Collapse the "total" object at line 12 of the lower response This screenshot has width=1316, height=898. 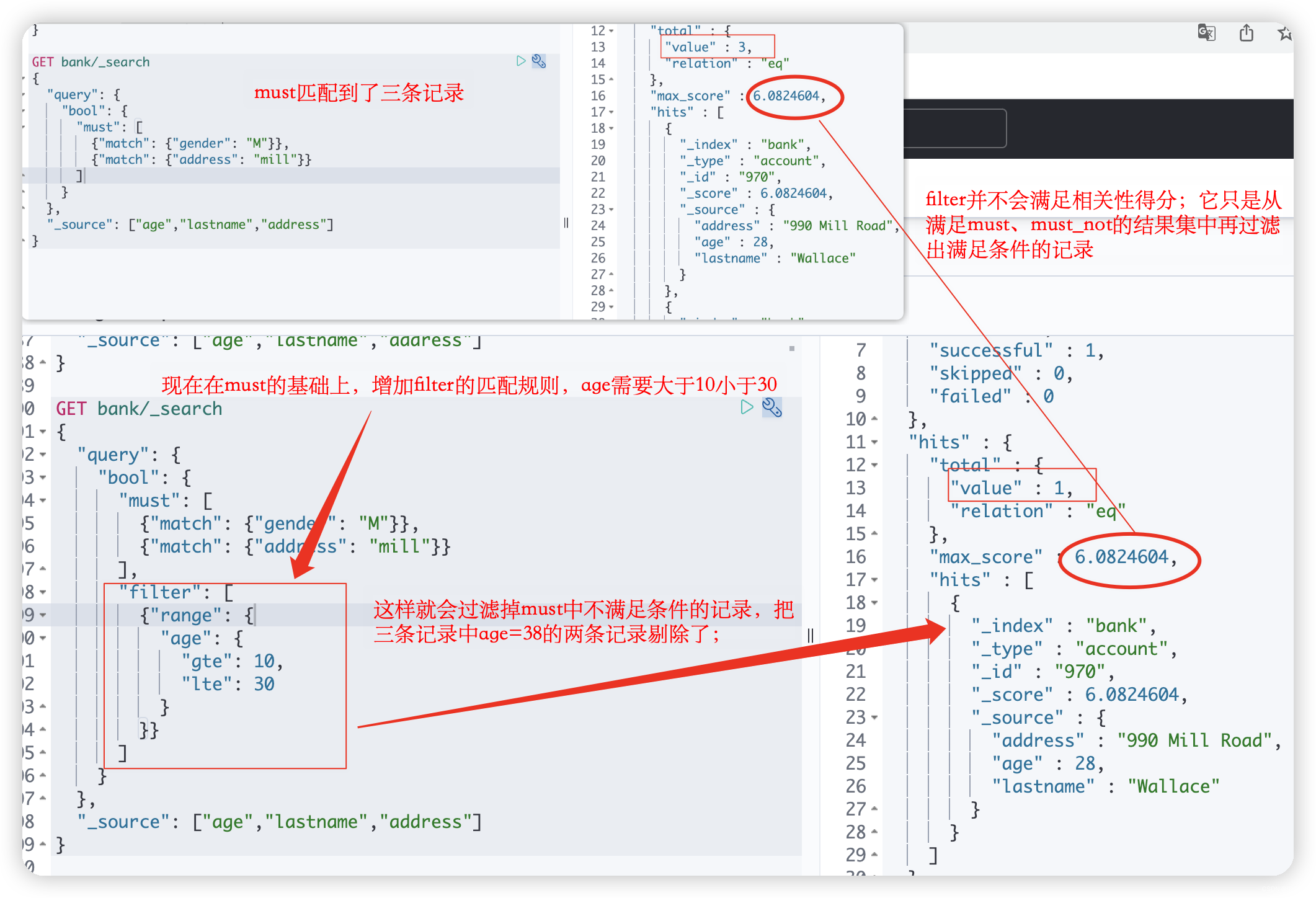[x=874, y=466]
